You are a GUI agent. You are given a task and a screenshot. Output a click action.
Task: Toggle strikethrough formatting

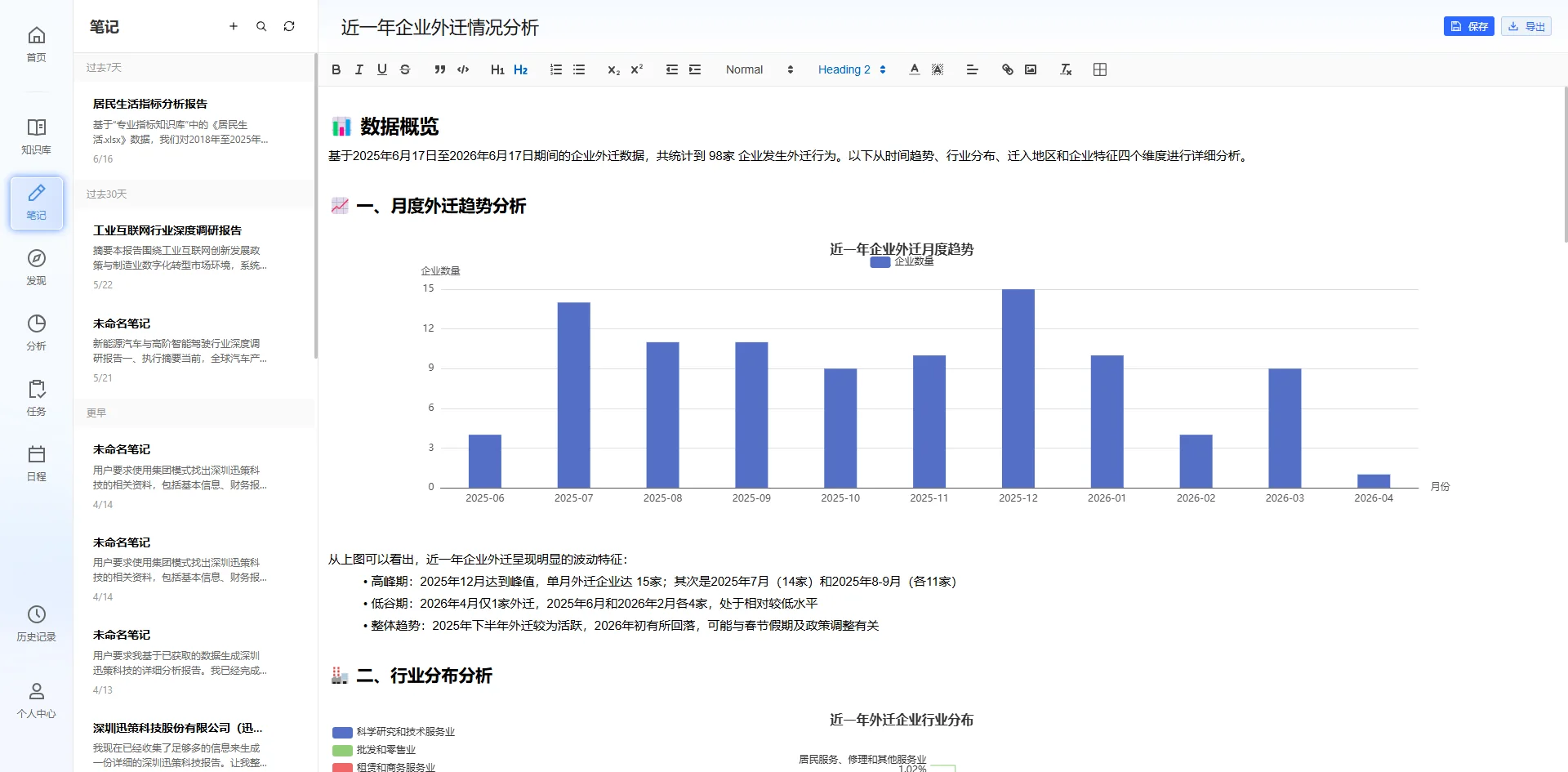point(404,69)
